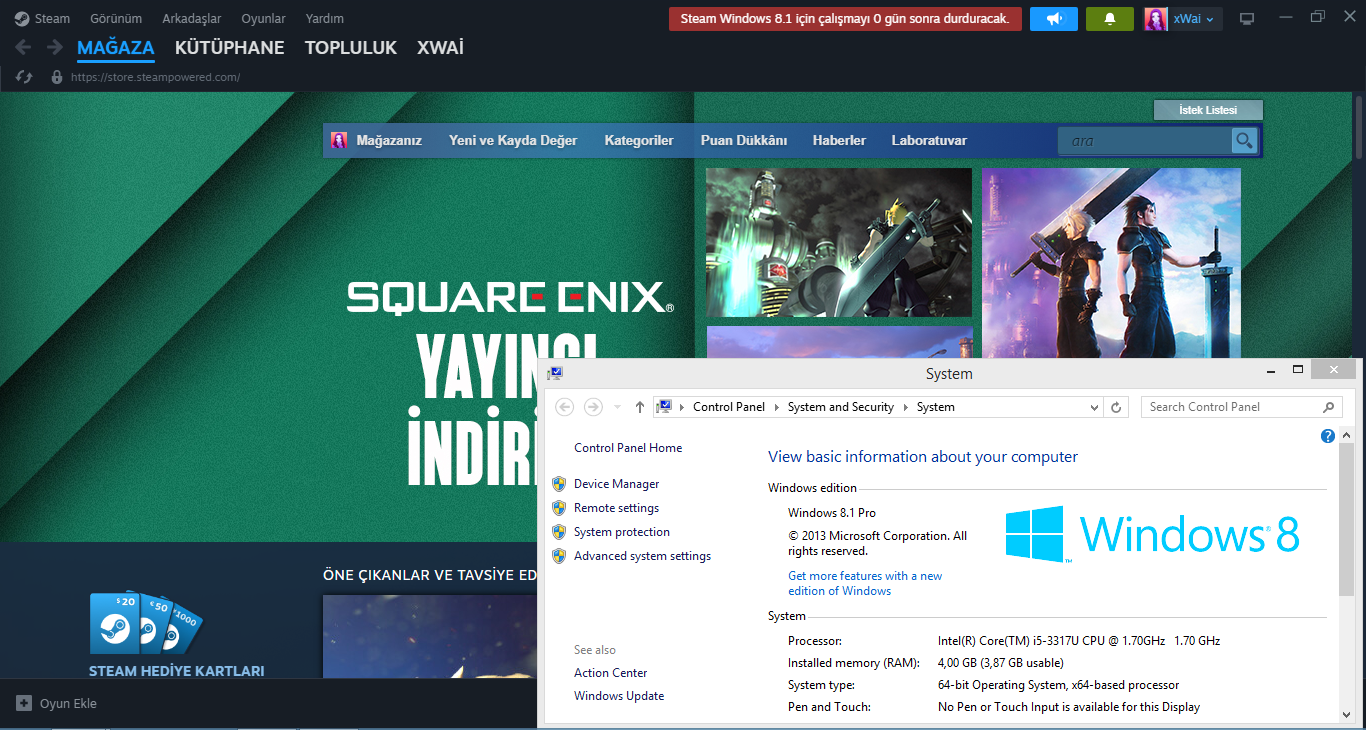Click the shield icon beside System protection
Screen dimensions: 1366x730
pyautogui.click(x=559, y=532)
